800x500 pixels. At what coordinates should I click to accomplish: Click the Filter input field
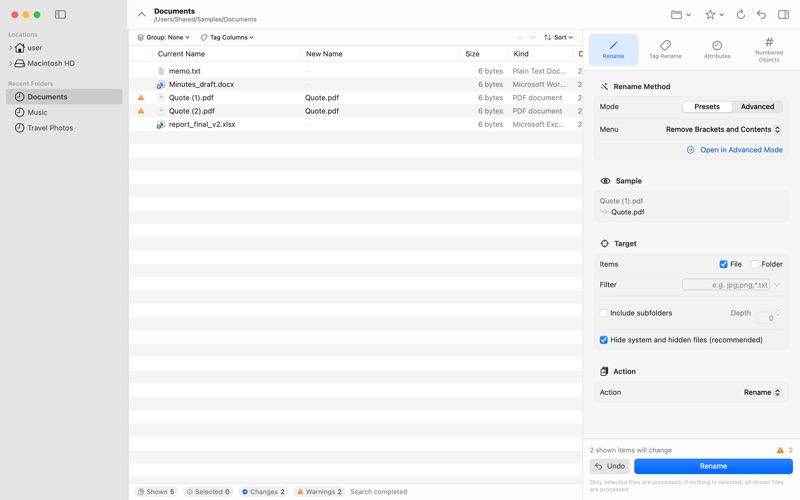click(x=726, y=285)
